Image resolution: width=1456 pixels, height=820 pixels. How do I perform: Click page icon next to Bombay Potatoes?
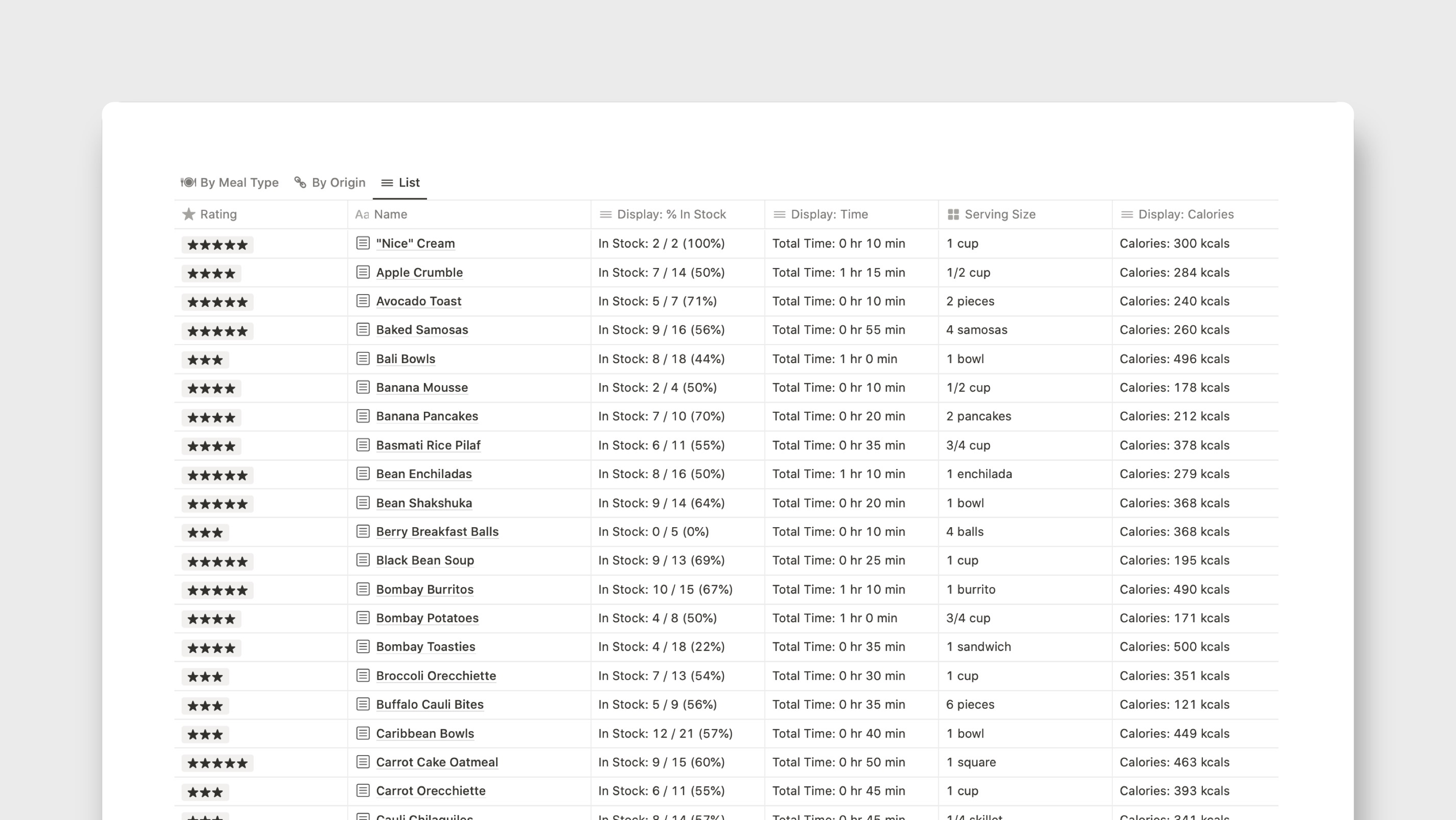363,618
